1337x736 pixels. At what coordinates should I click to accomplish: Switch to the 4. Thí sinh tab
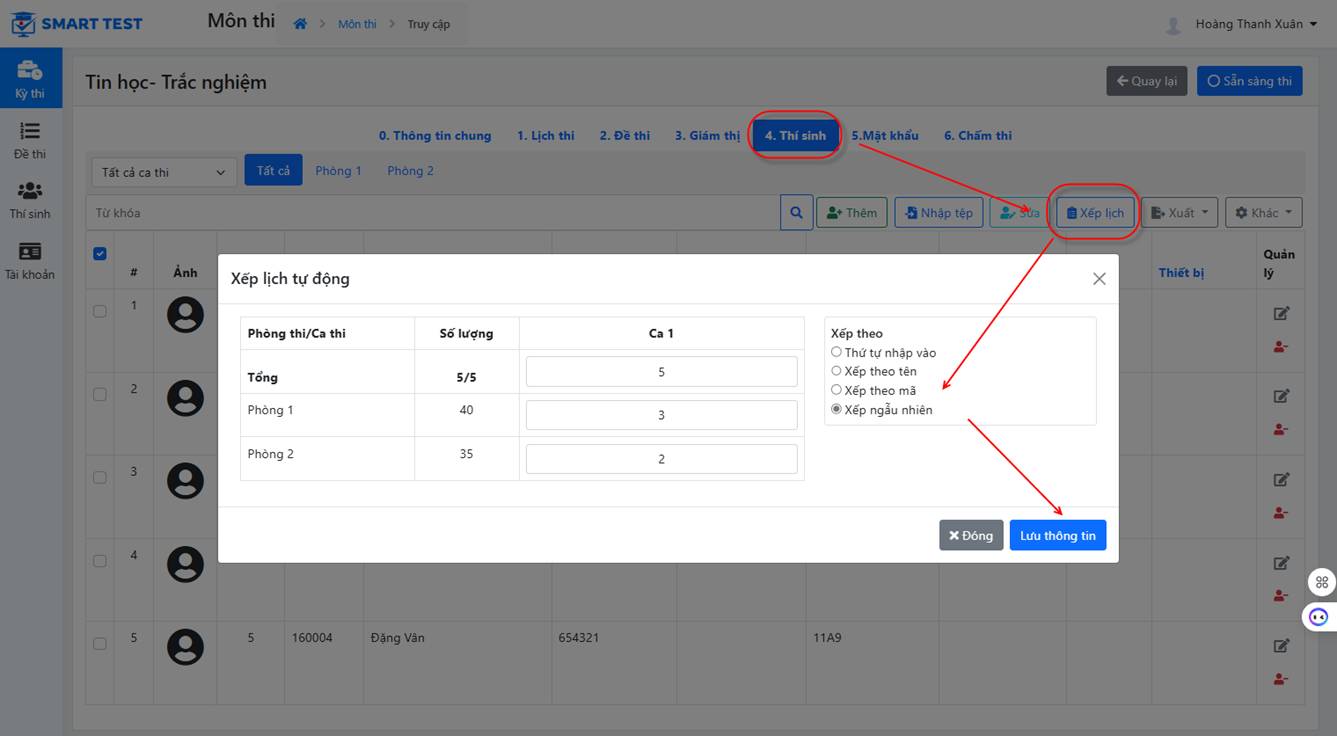point(796,136)
